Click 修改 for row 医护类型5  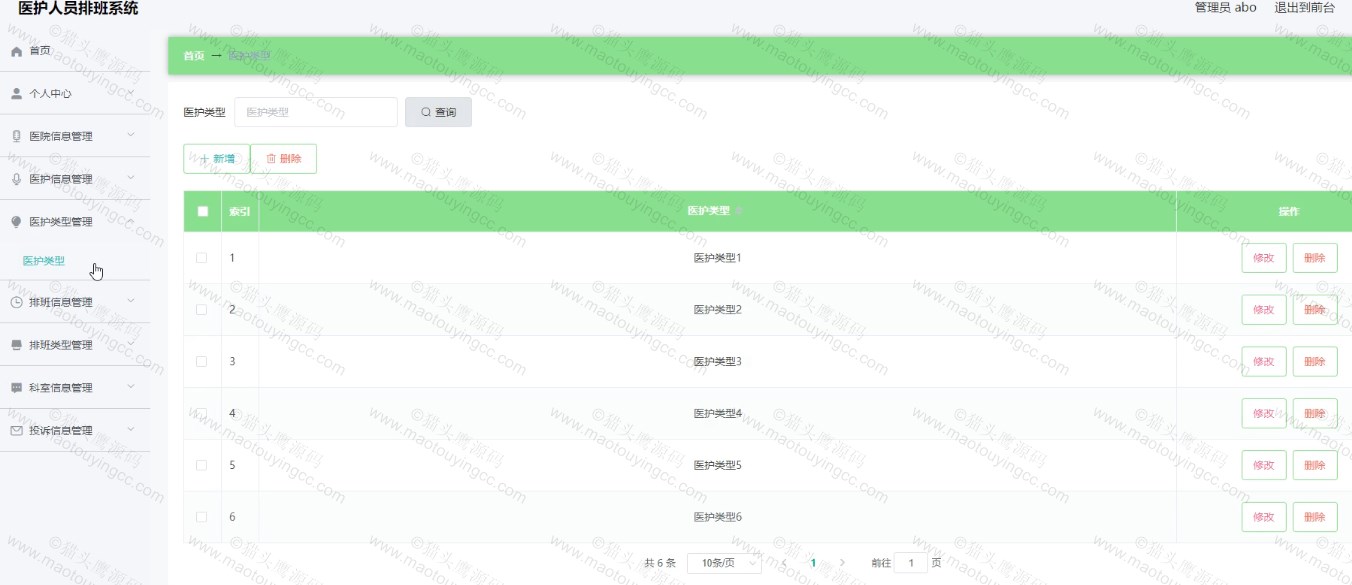(1264, 465)
